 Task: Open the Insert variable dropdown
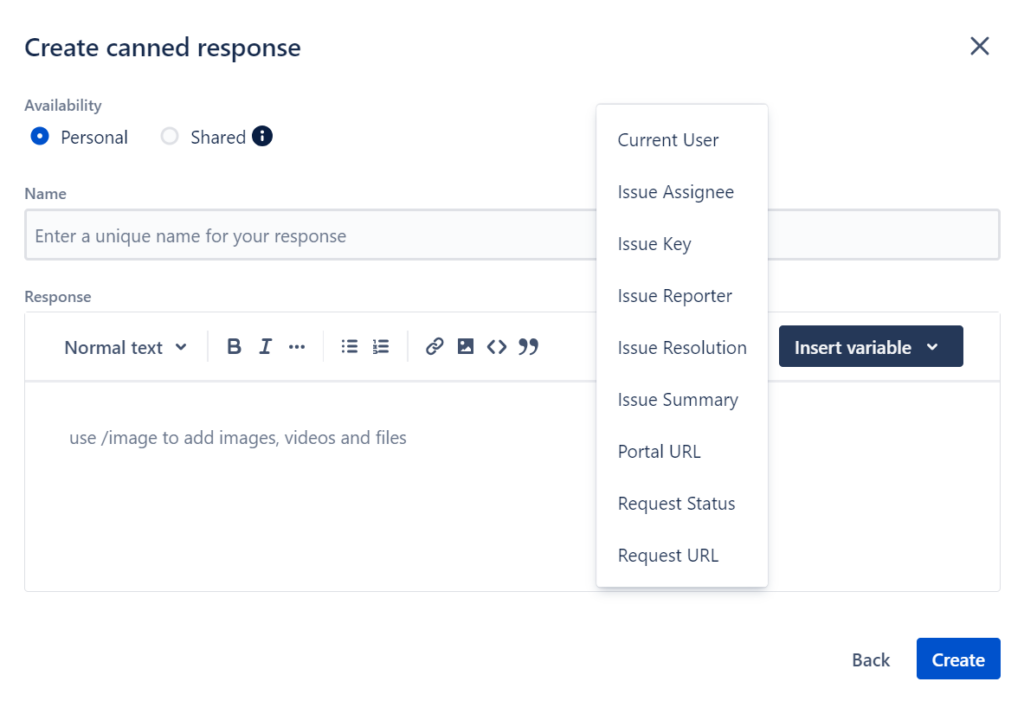point(871,346)
